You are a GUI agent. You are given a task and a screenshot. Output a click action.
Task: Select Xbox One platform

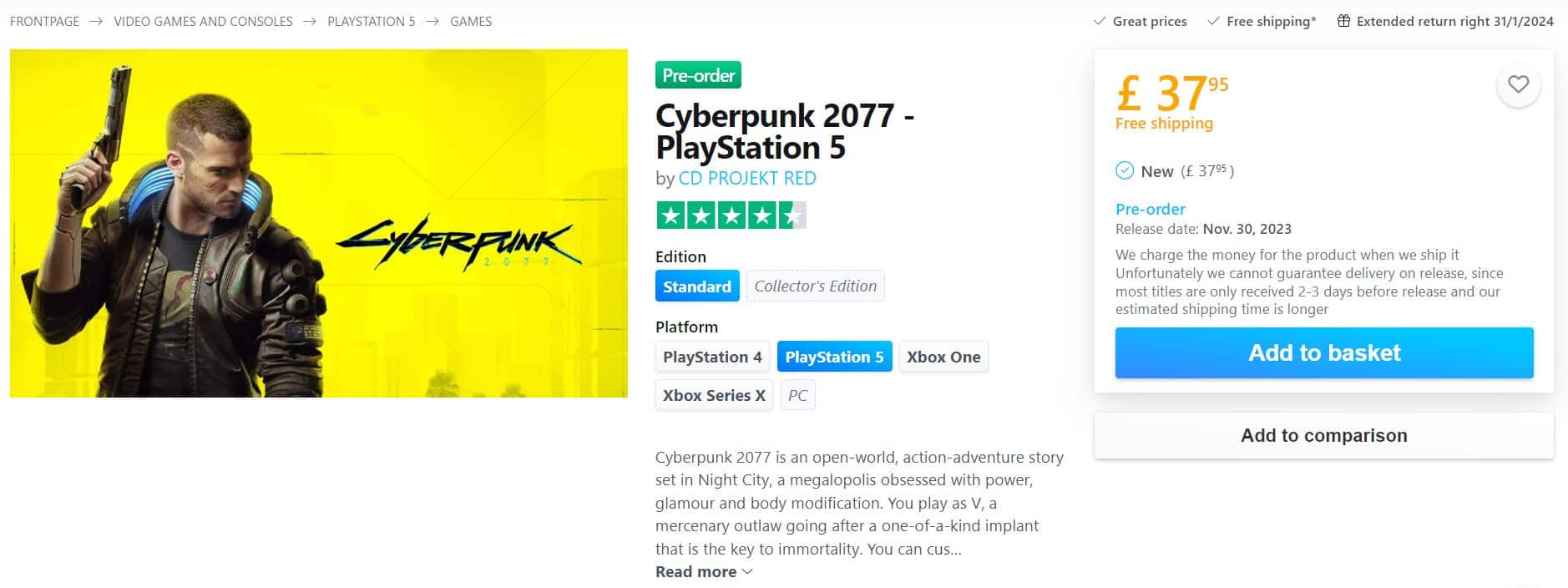point(943,357)
